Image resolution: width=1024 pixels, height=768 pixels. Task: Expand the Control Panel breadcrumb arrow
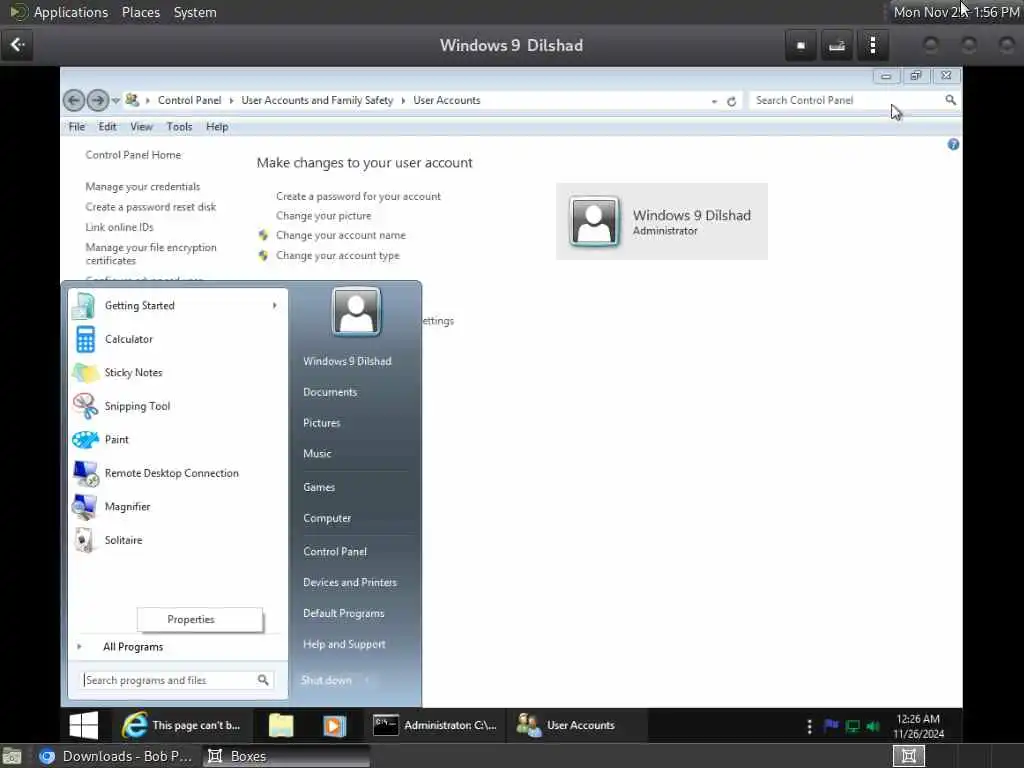(231, 101)
